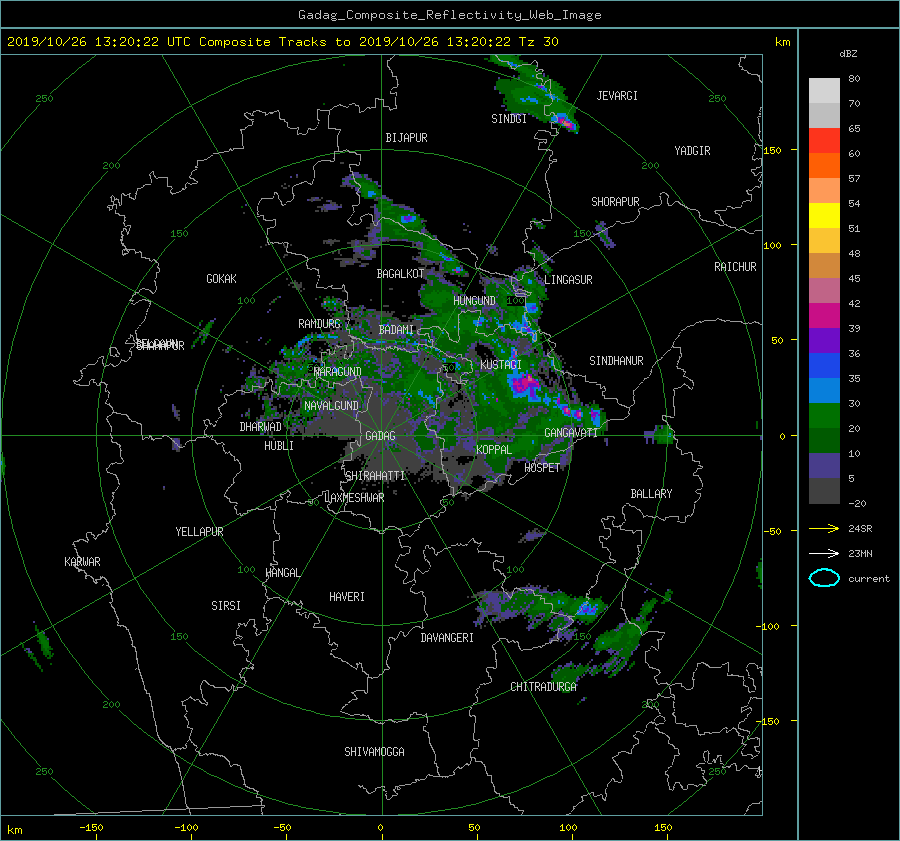
Task: Click the LAXMESHWAR city label
Action: pyautogui.click(x=354, y=498)
